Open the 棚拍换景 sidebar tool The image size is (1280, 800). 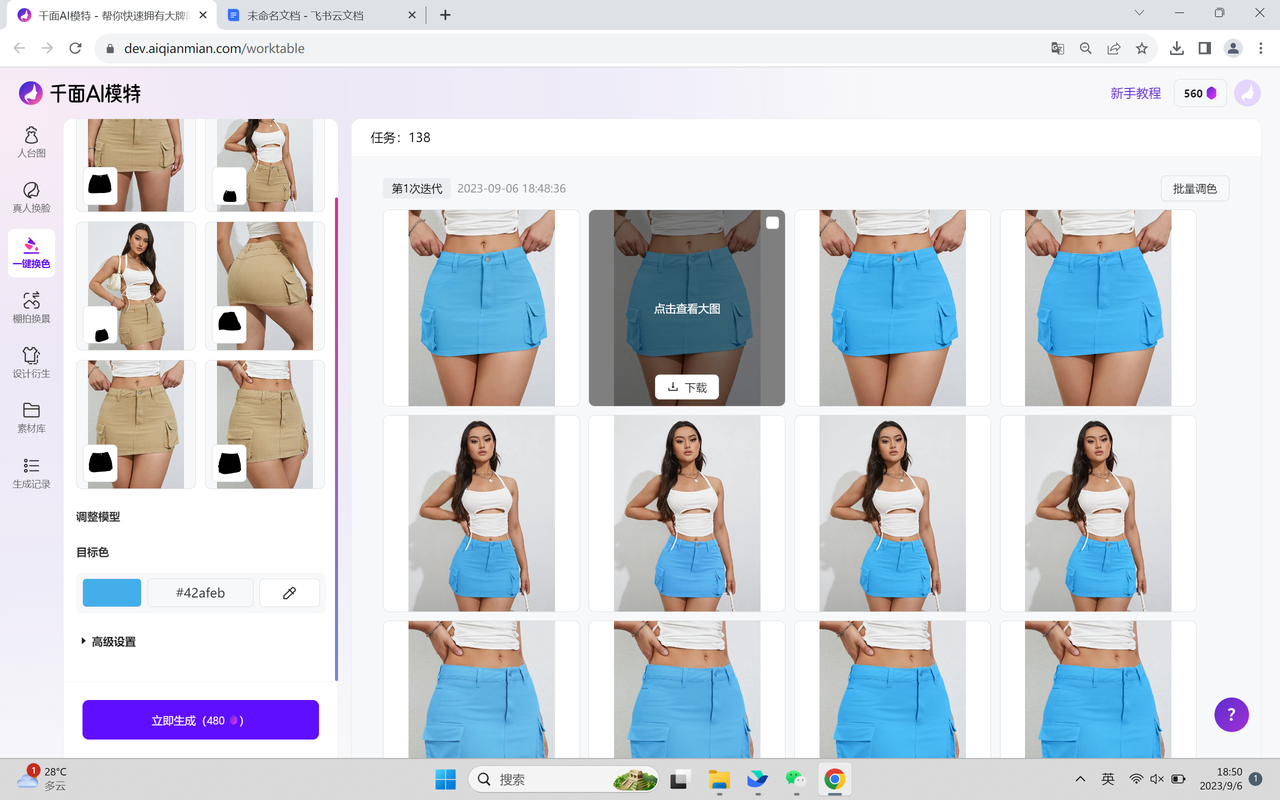coord(31,307)
